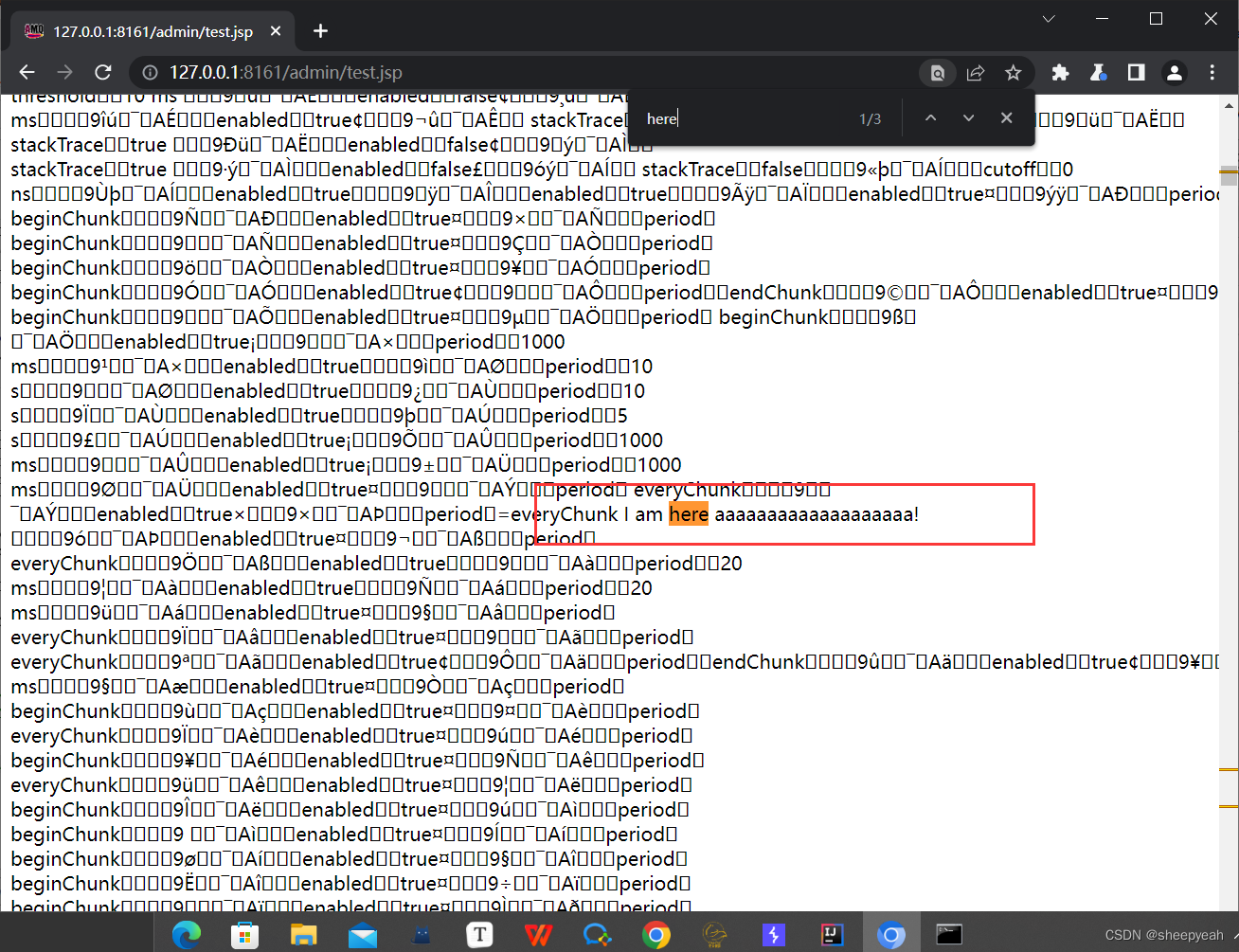Open the browser profile avatar

1174,72
